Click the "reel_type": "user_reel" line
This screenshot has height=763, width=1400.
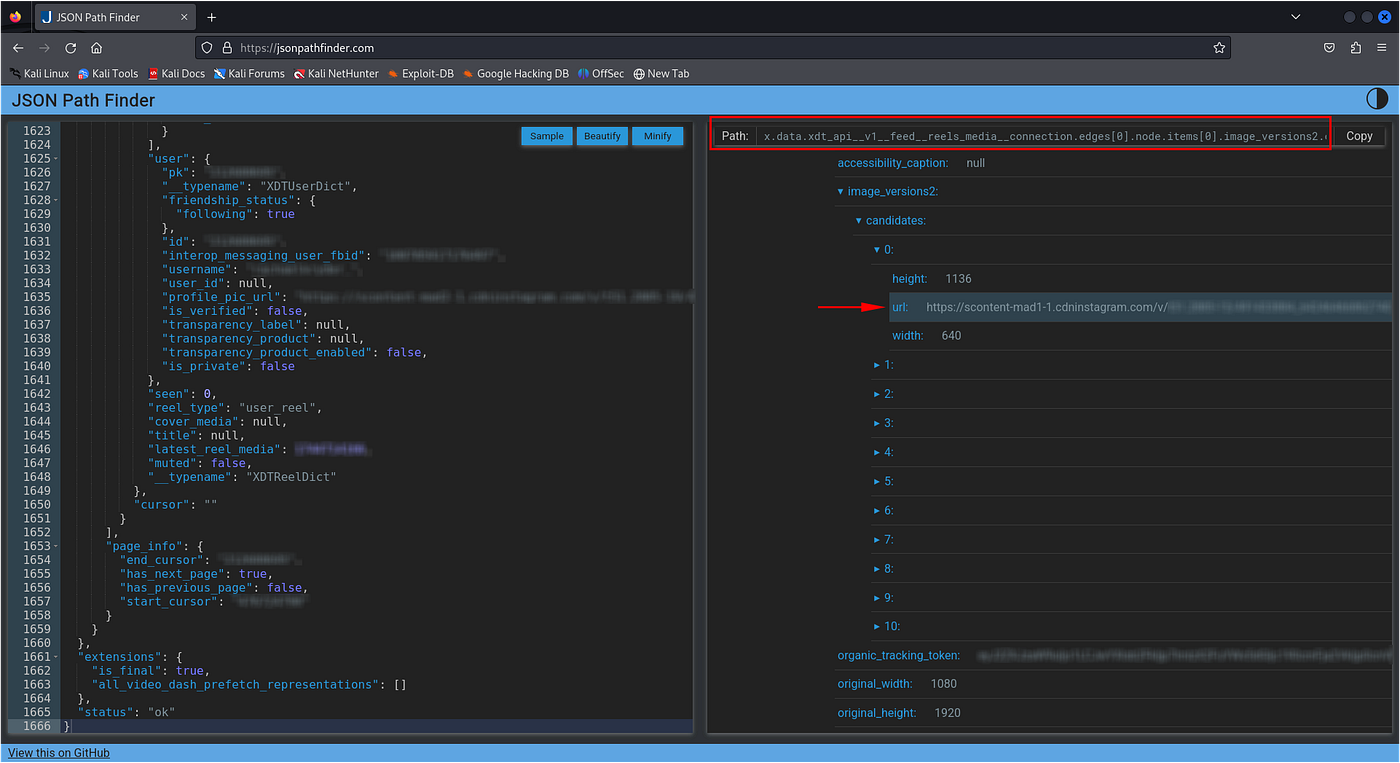click(x=236, y=408)
